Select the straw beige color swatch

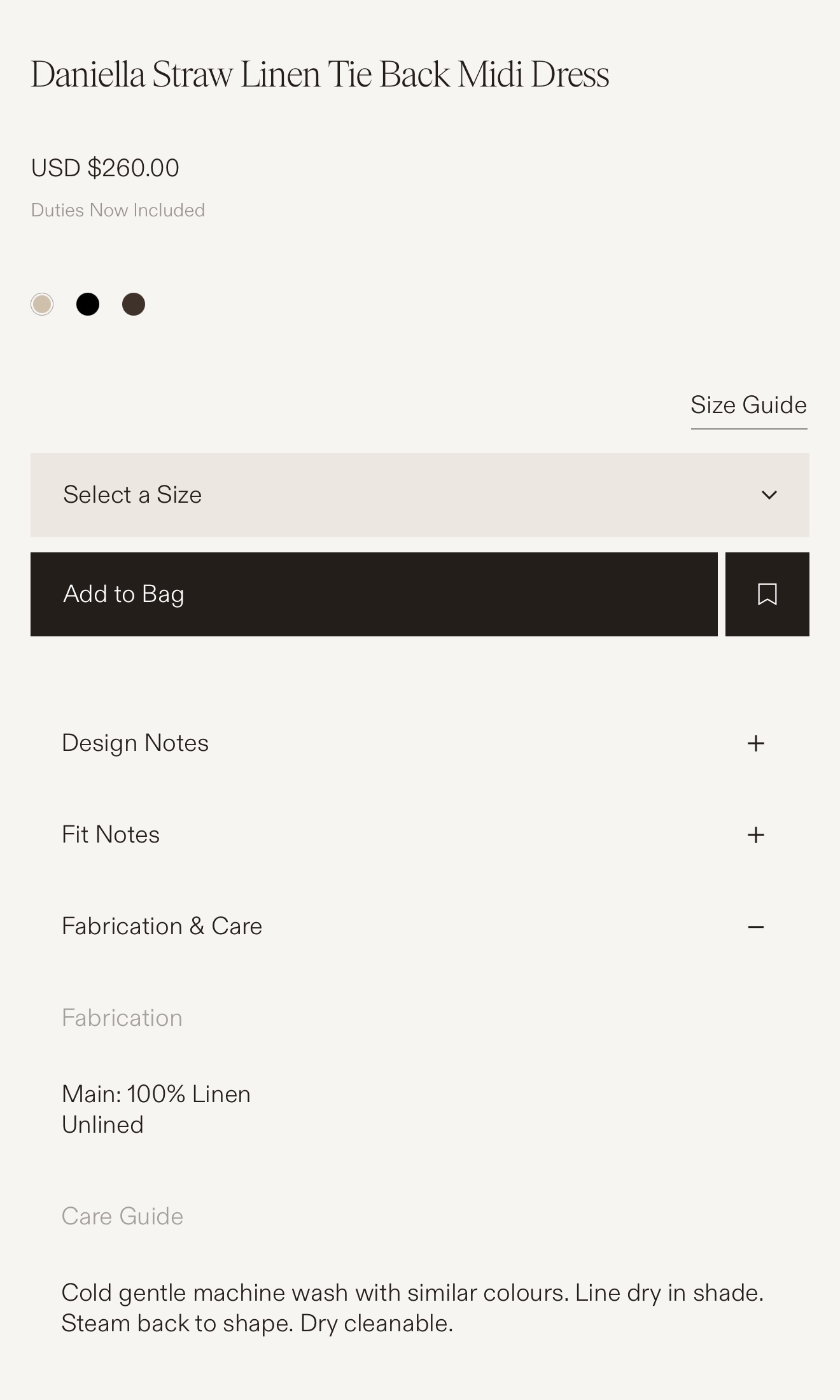(x=42, y=304)
